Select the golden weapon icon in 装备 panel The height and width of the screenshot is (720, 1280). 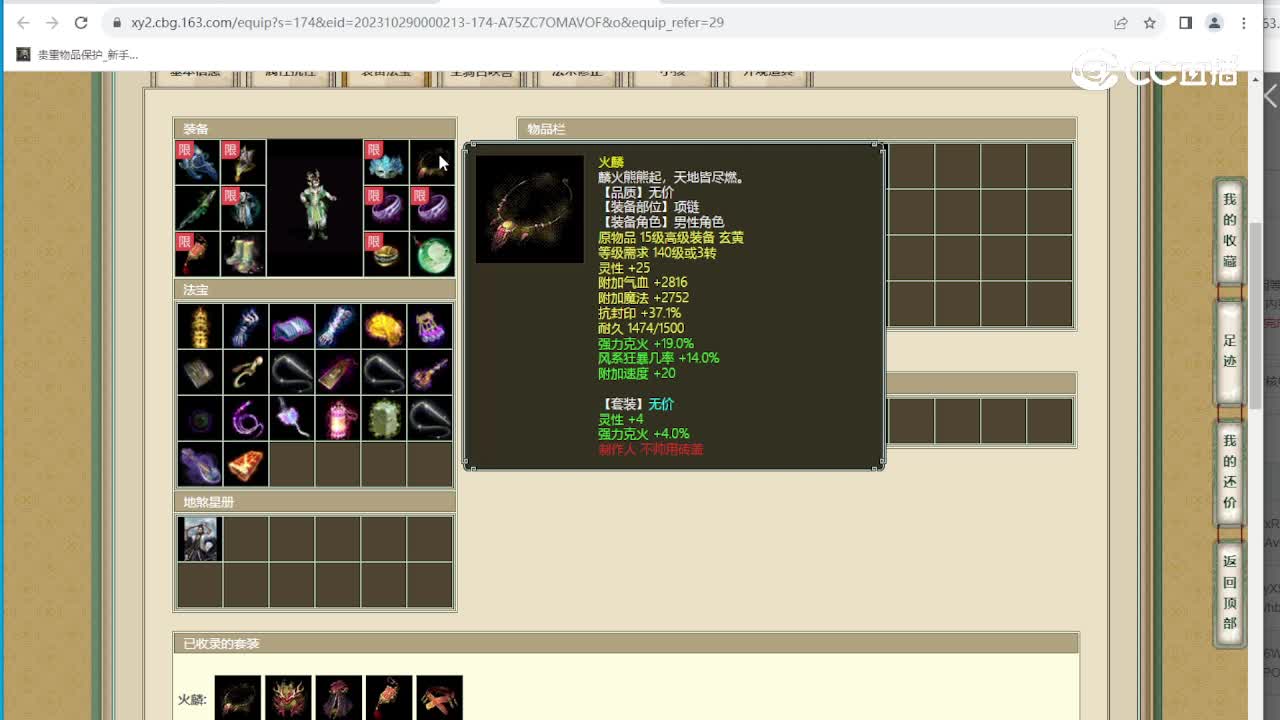pos(244,162)
